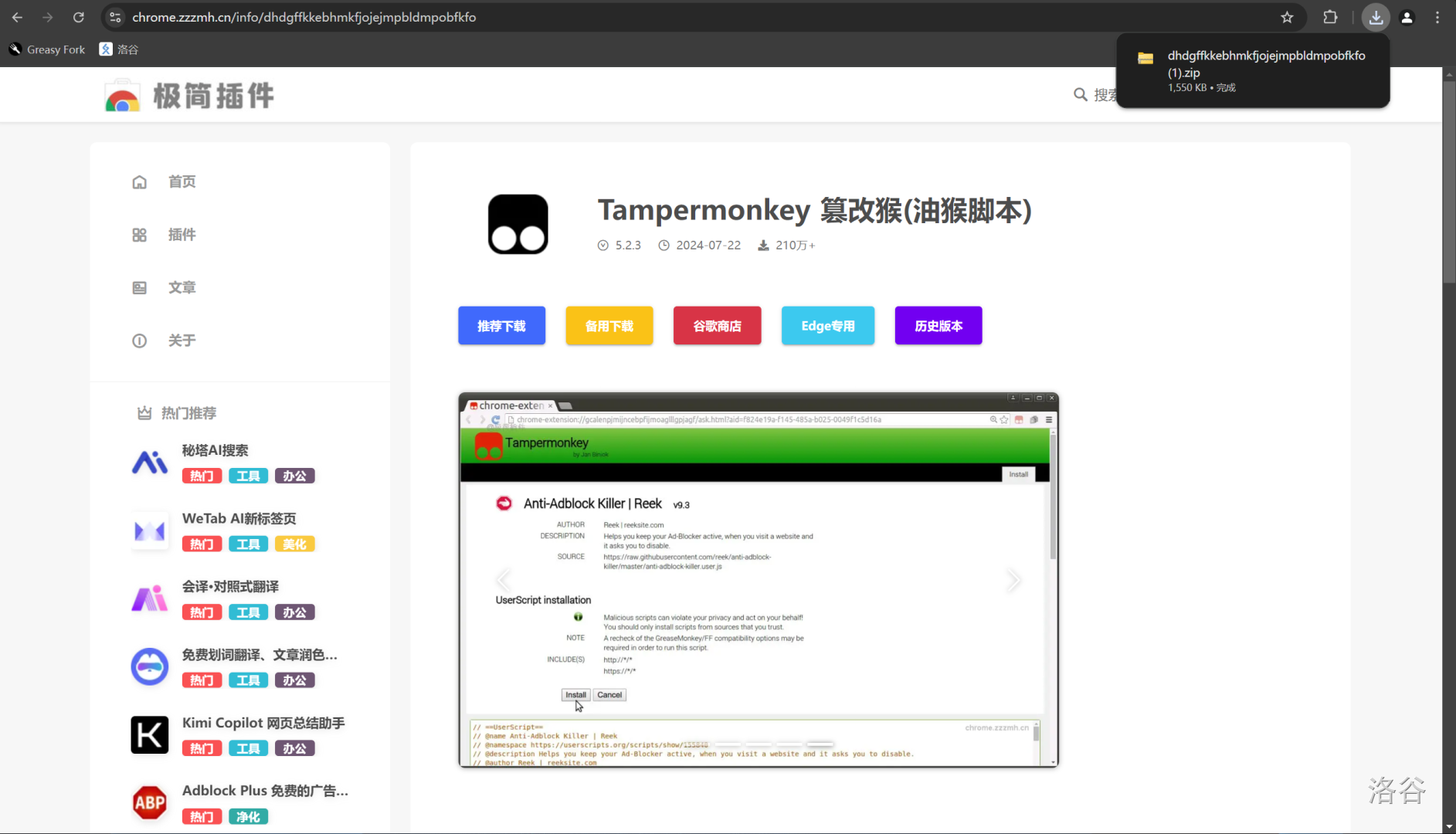Image resolution: width=1456 pixels, height=834 pixels.
Task: Reload the page with the refresh icon
Action: [x=78, y=17]
